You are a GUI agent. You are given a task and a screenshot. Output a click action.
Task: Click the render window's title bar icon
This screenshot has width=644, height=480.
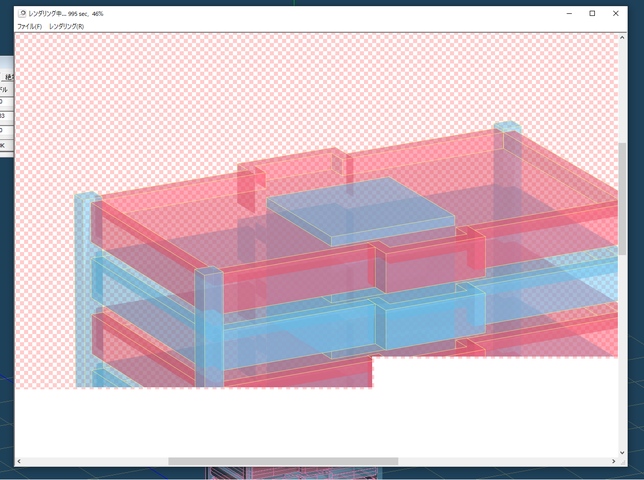[23, 14]
